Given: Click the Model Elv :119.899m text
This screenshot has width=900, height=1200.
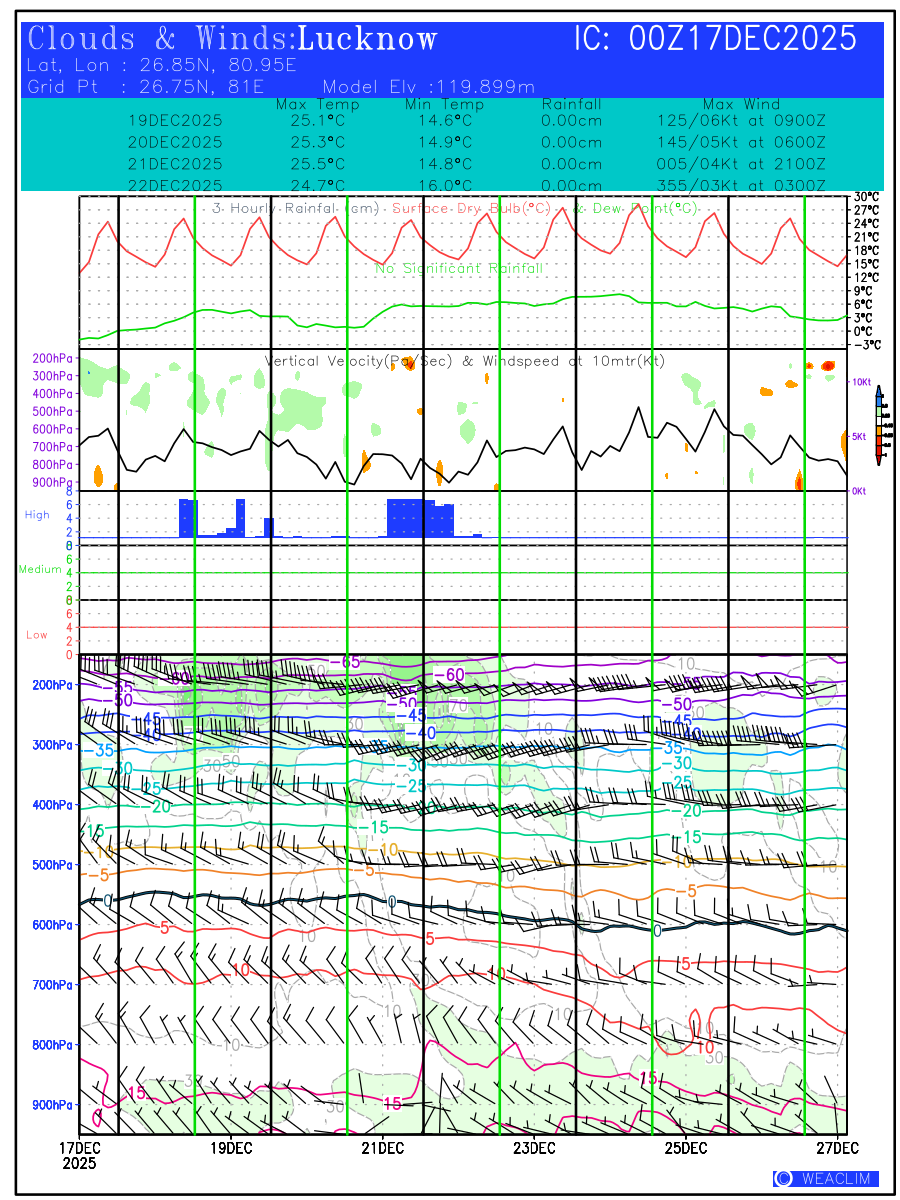Looking at the screenshot, I should [429, 86].
